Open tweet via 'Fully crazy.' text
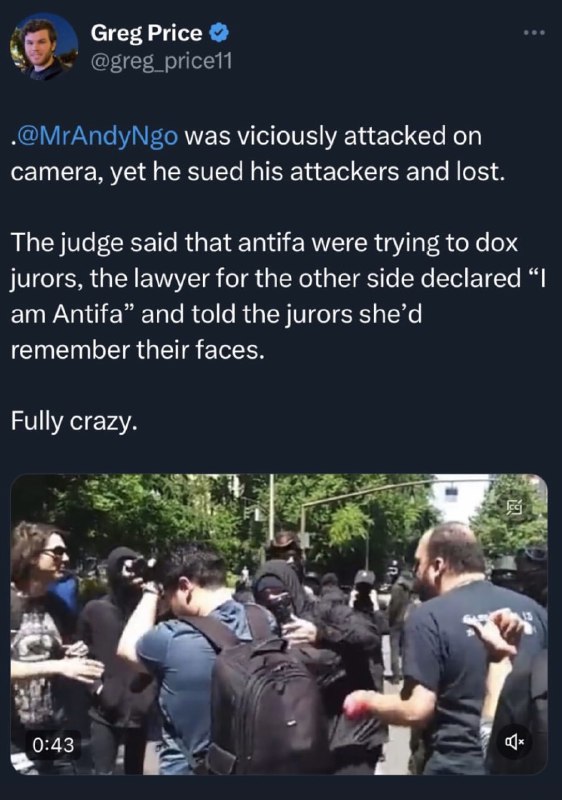 (x=74, y=422)
